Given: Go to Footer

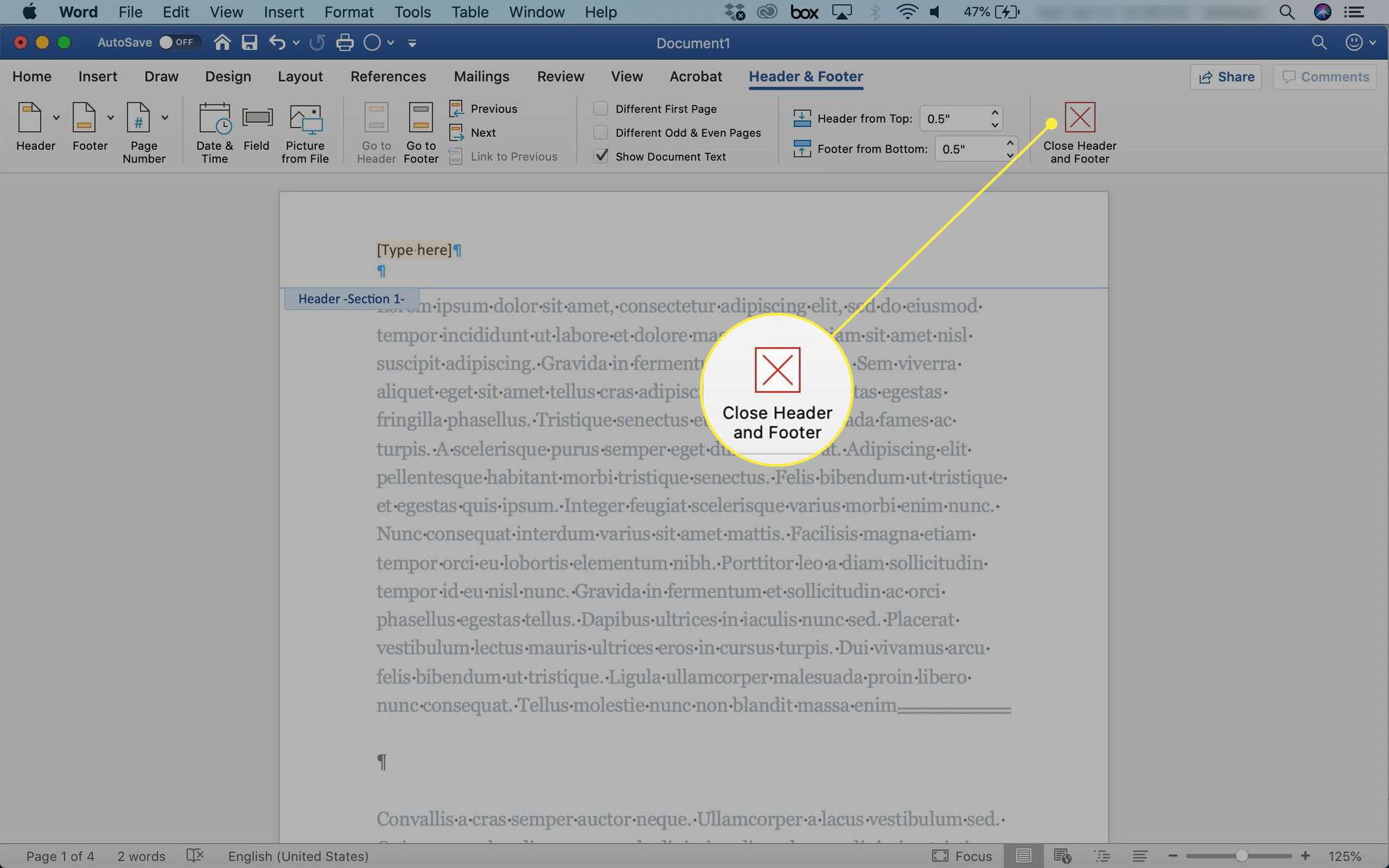Looking at the screenshot, I should pyautogui.click(x=421, y=133).
